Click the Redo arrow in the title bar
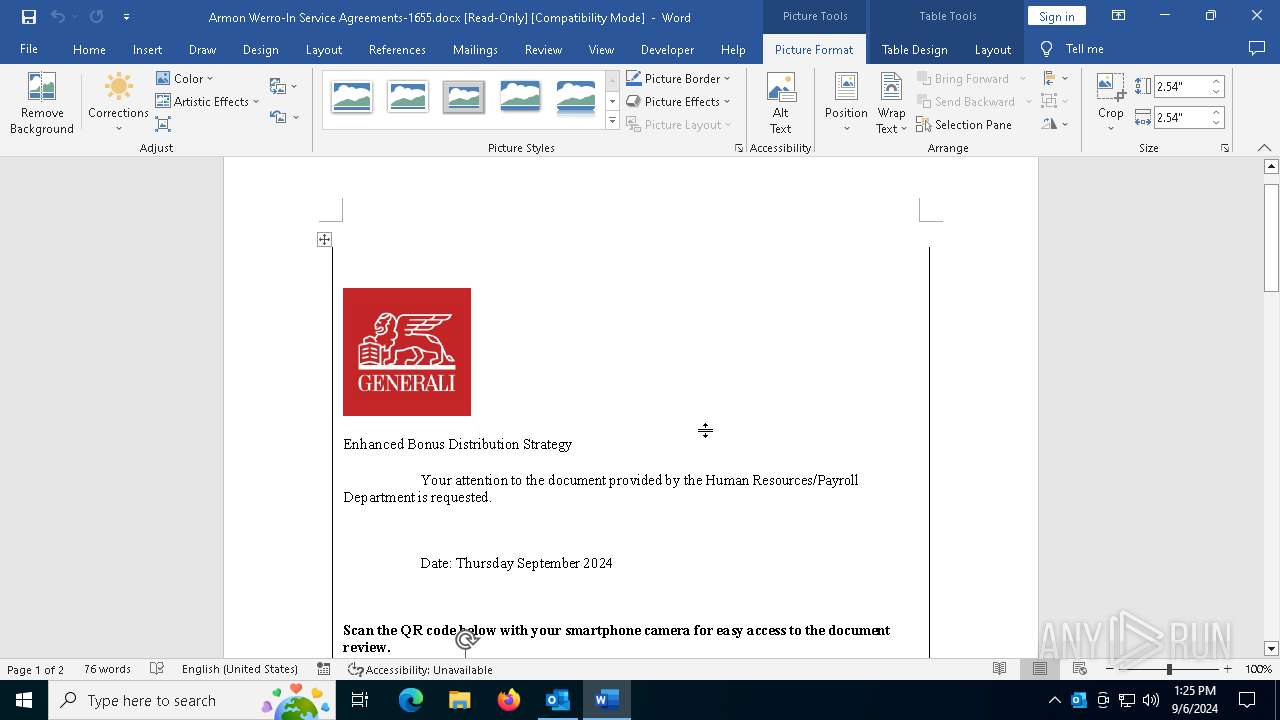The height and width of the screenshot is (720, 1280). [96, 17]
